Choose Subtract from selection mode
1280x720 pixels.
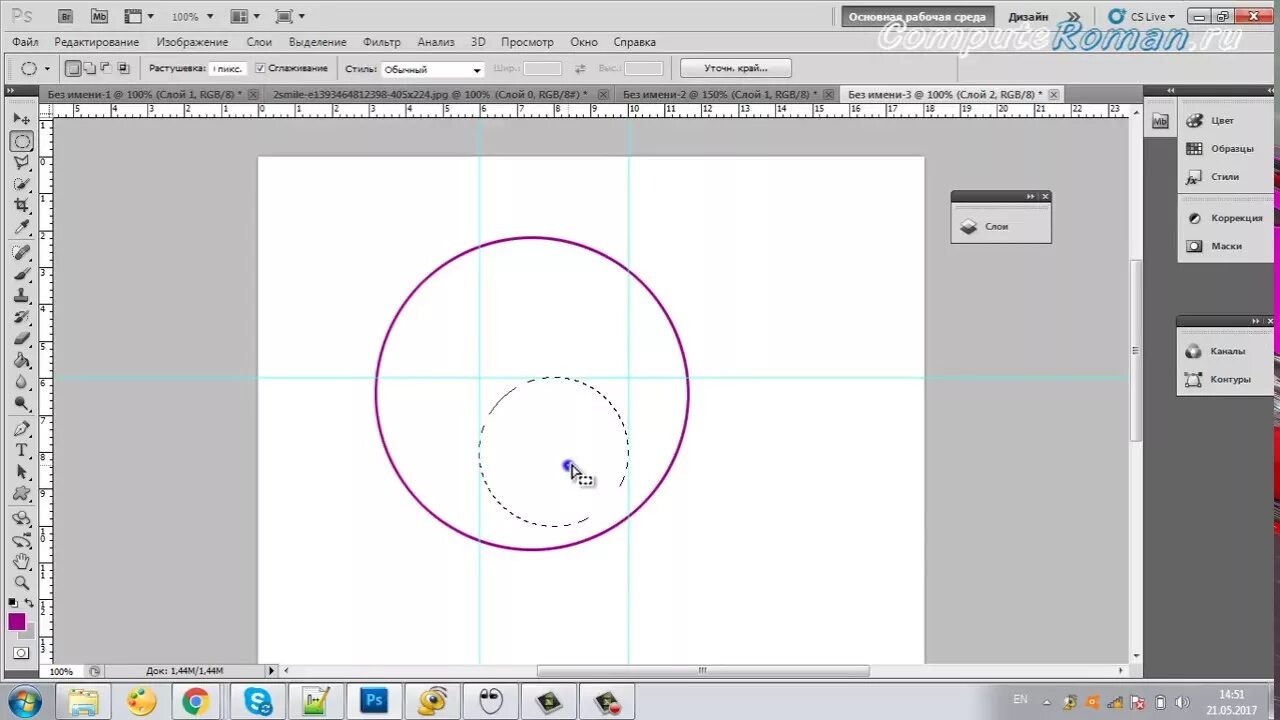pos(106,68)
